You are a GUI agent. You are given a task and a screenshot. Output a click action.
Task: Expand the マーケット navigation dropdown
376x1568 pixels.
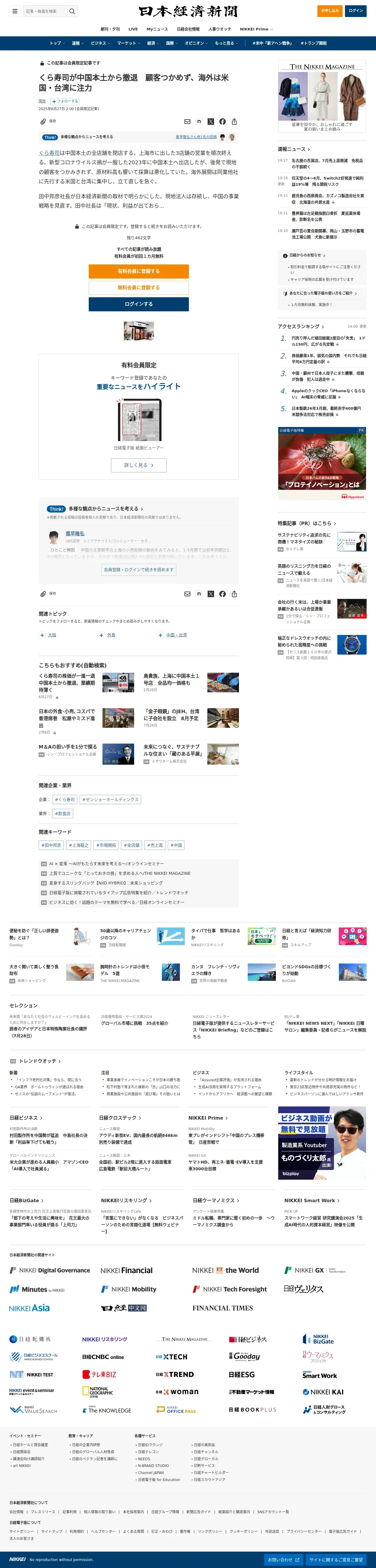129,43
